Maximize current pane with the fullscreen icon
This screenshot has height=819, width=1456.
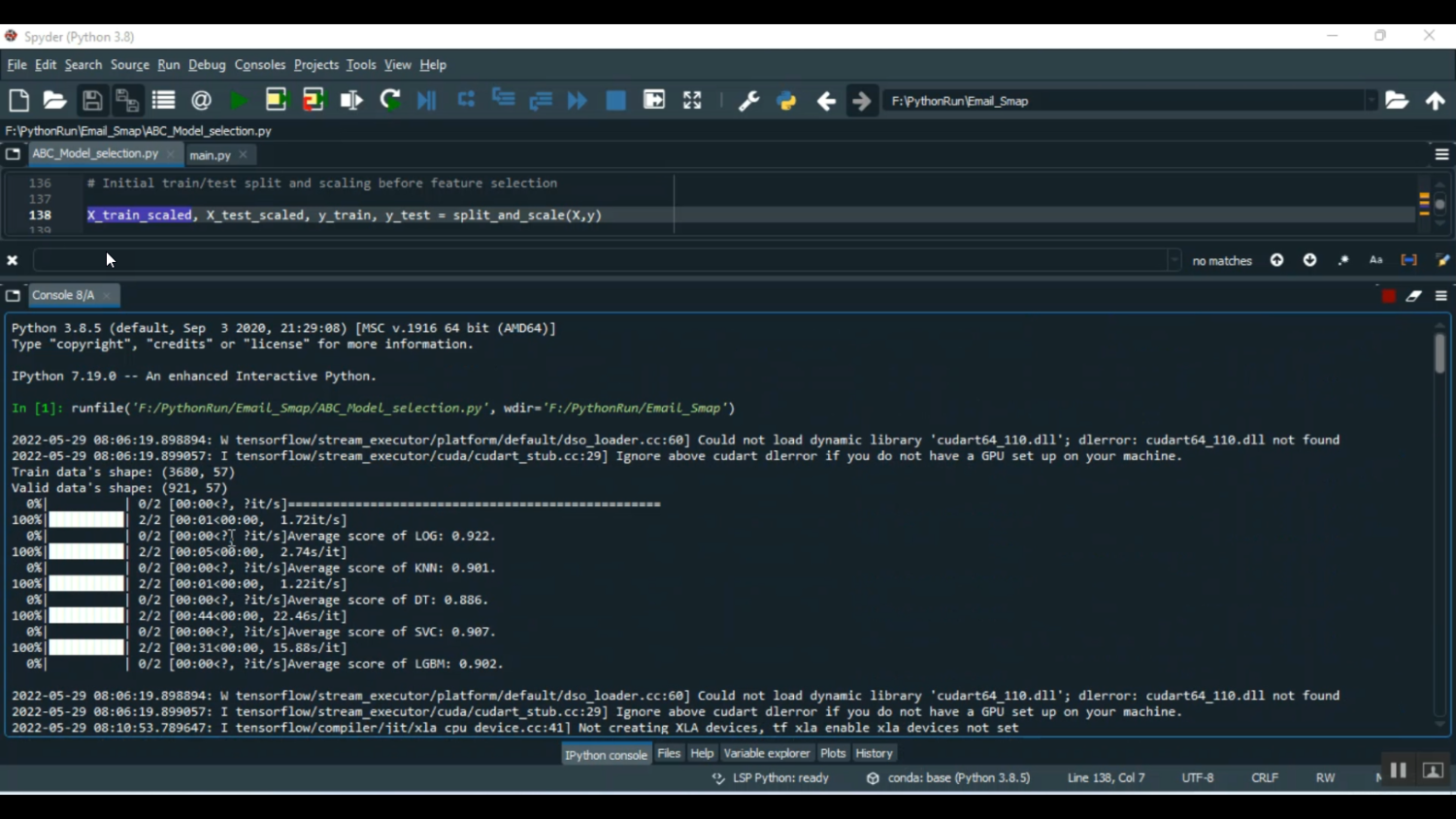[x=691, y=100]
